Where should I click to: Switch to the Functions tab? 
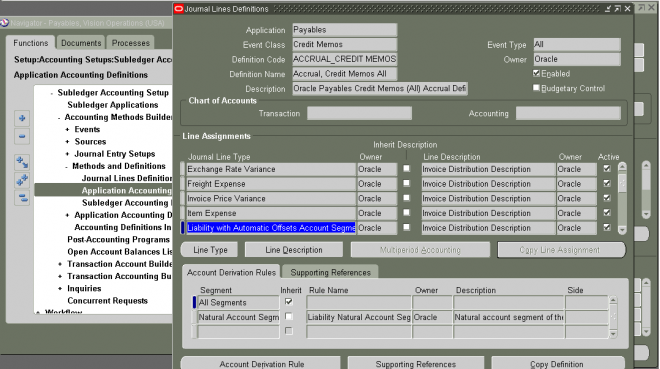pos(31,43)
